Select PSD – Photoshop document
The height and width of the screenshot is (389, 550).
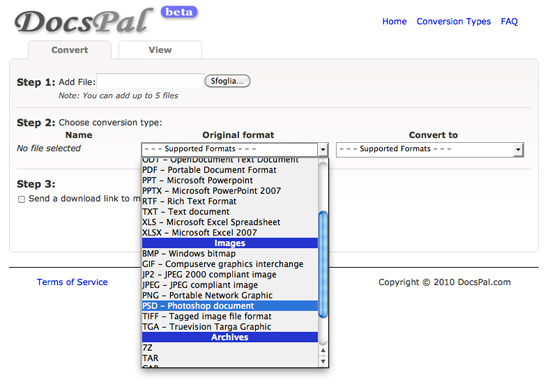point(230,306)
